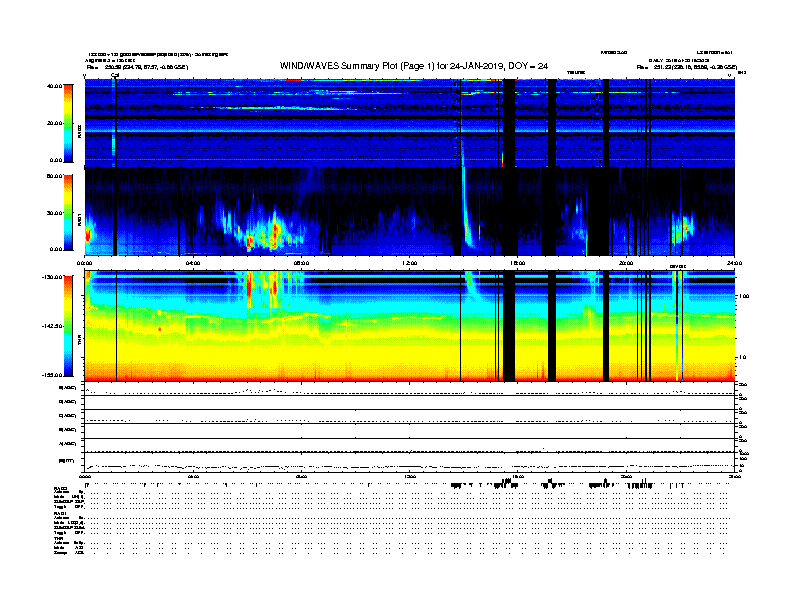Click the type III burst near 14:00 in RAD1
Viewport: 792px width, 612px height.
point(466,207)
